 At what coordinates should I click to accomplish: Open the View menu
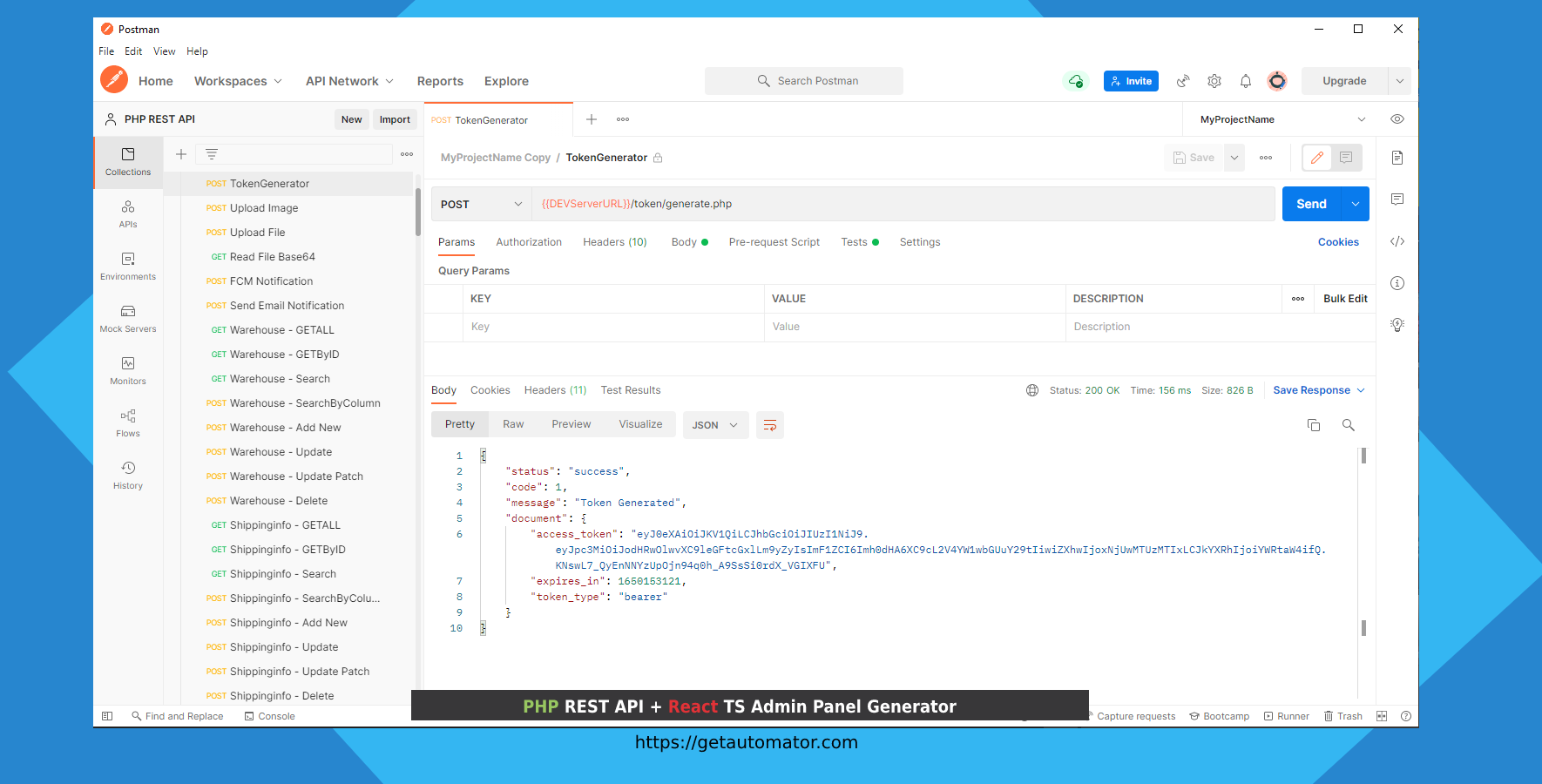164,51
